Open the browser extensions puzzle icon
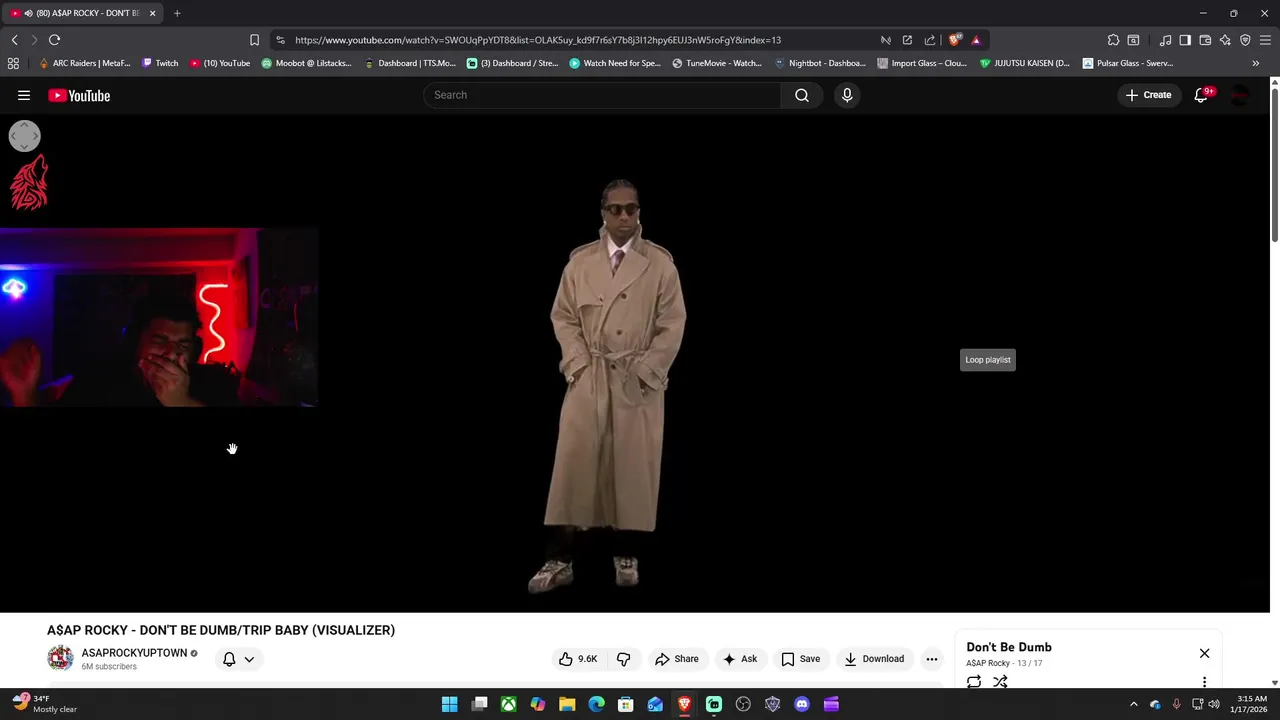The image size is (1280, 720). tap(1113, 40)
